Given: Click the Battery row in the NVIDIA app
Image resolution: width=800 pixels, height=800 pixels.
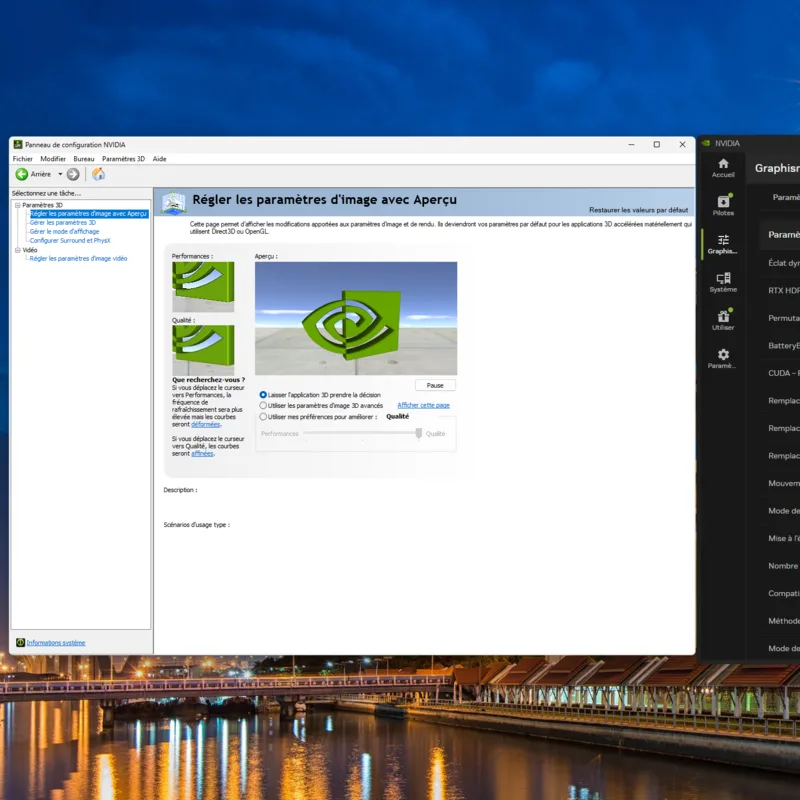Looking at the screenshot, I should 780,345.
